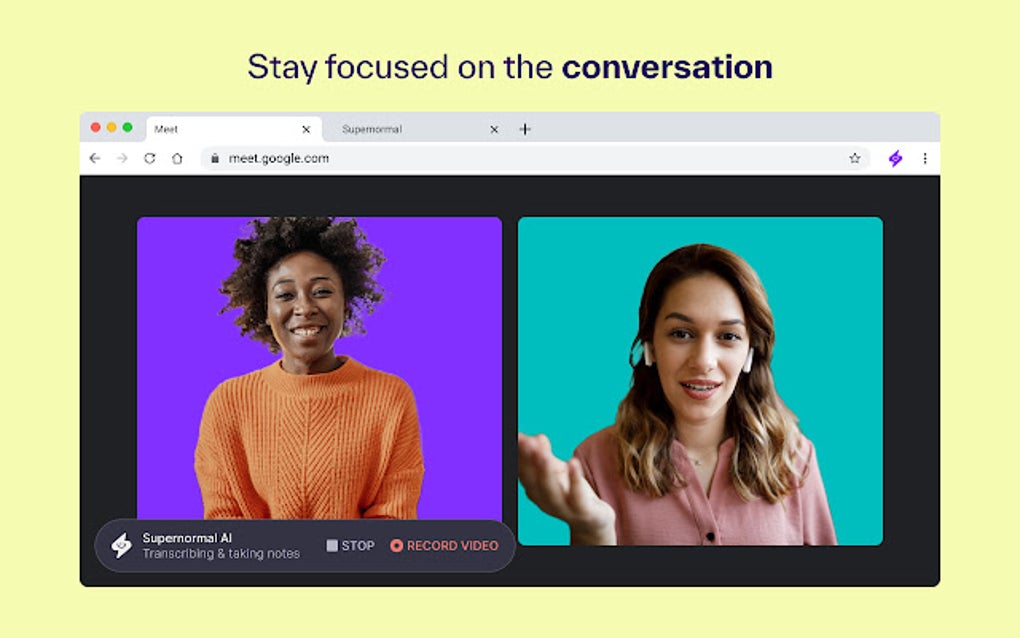Stop transcription with the STOP button
Viewport: 1020px width, 638px height.
point(350,545)
